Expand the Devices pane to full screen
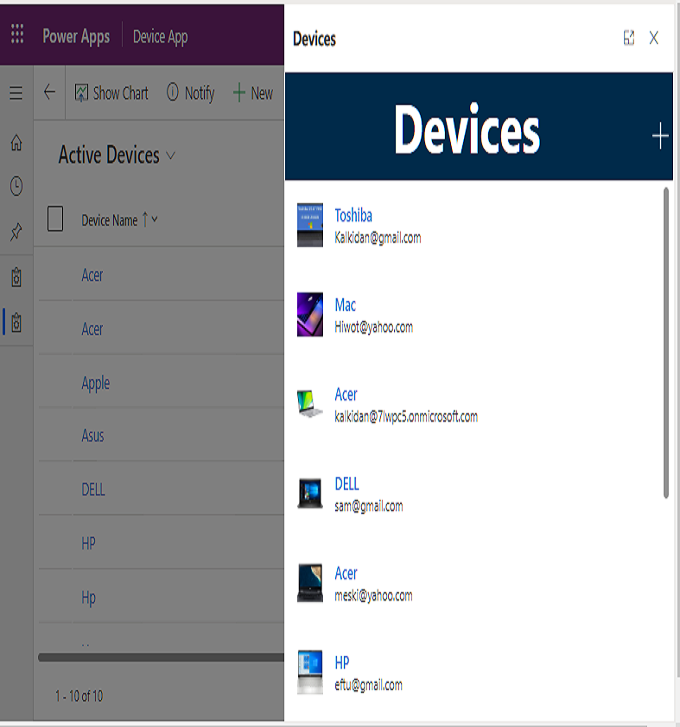 (x=629, y=38)
